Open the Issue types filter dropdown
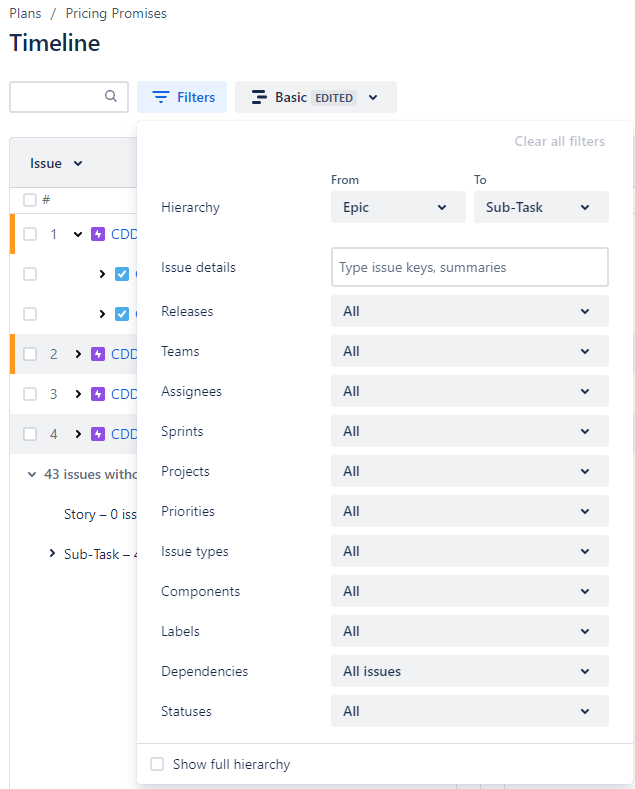This screenshot has width=635, height=789. coord(469,551)
